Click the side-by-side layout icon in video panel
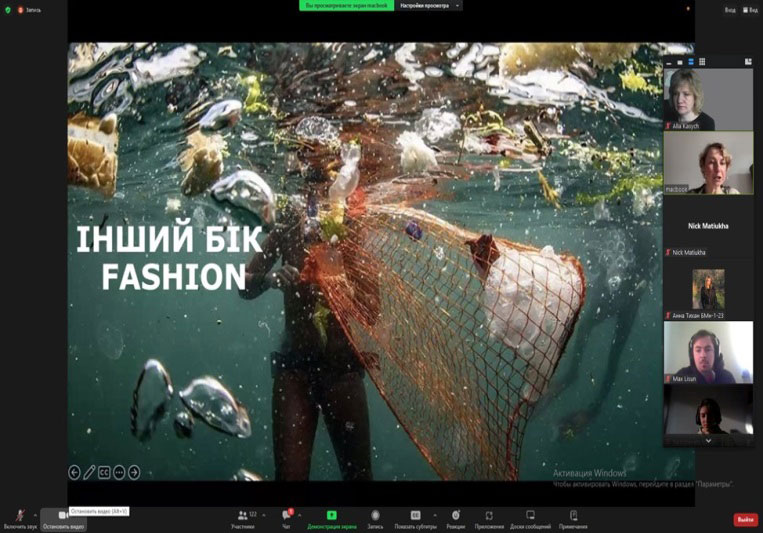Screen dimensions: 763x533 coord(748,62)
